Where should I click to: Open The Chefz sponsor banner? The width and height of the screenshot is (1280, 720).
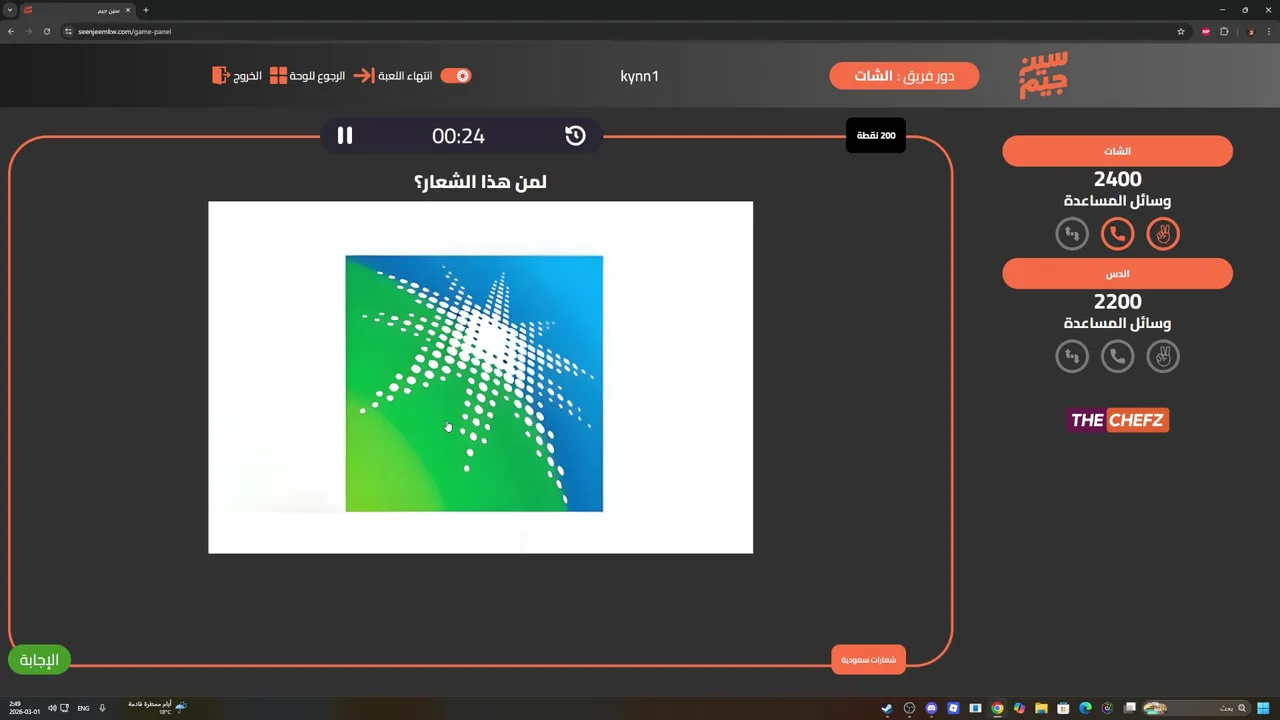(1118, 420)
